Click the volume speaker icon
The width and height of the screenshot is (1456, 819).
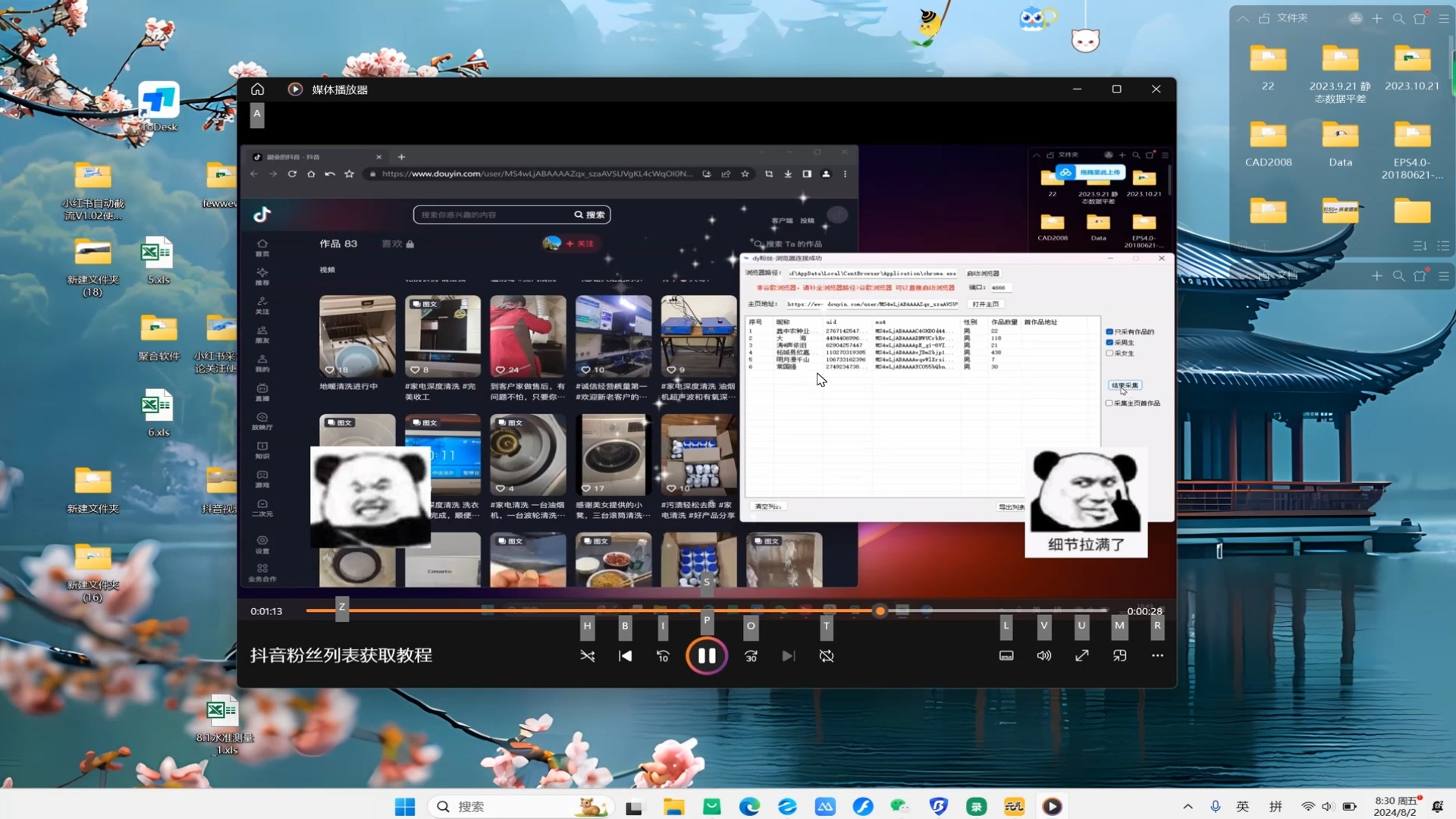pos(1044,656)
